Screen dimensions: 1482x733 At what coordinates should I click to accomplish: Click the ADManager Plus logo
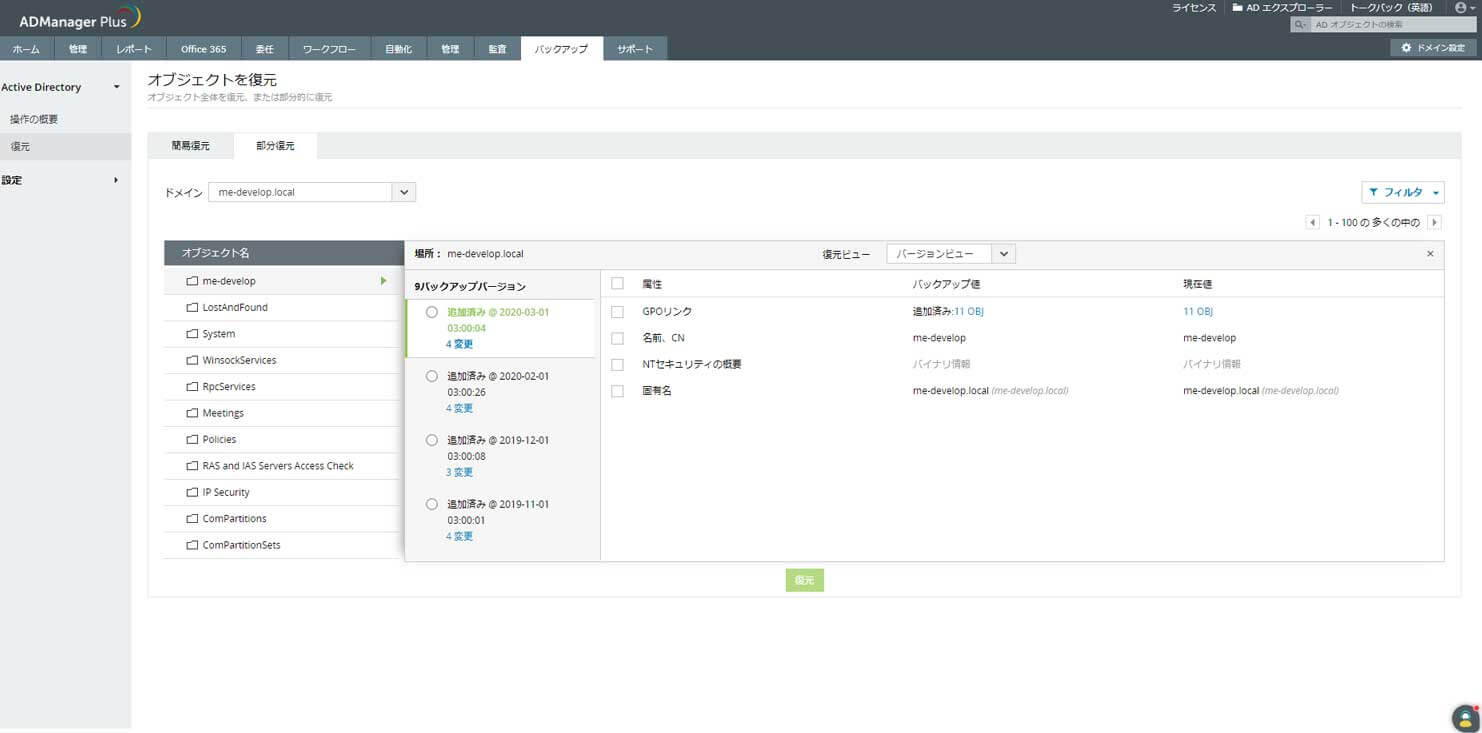[x=80, y=18]
